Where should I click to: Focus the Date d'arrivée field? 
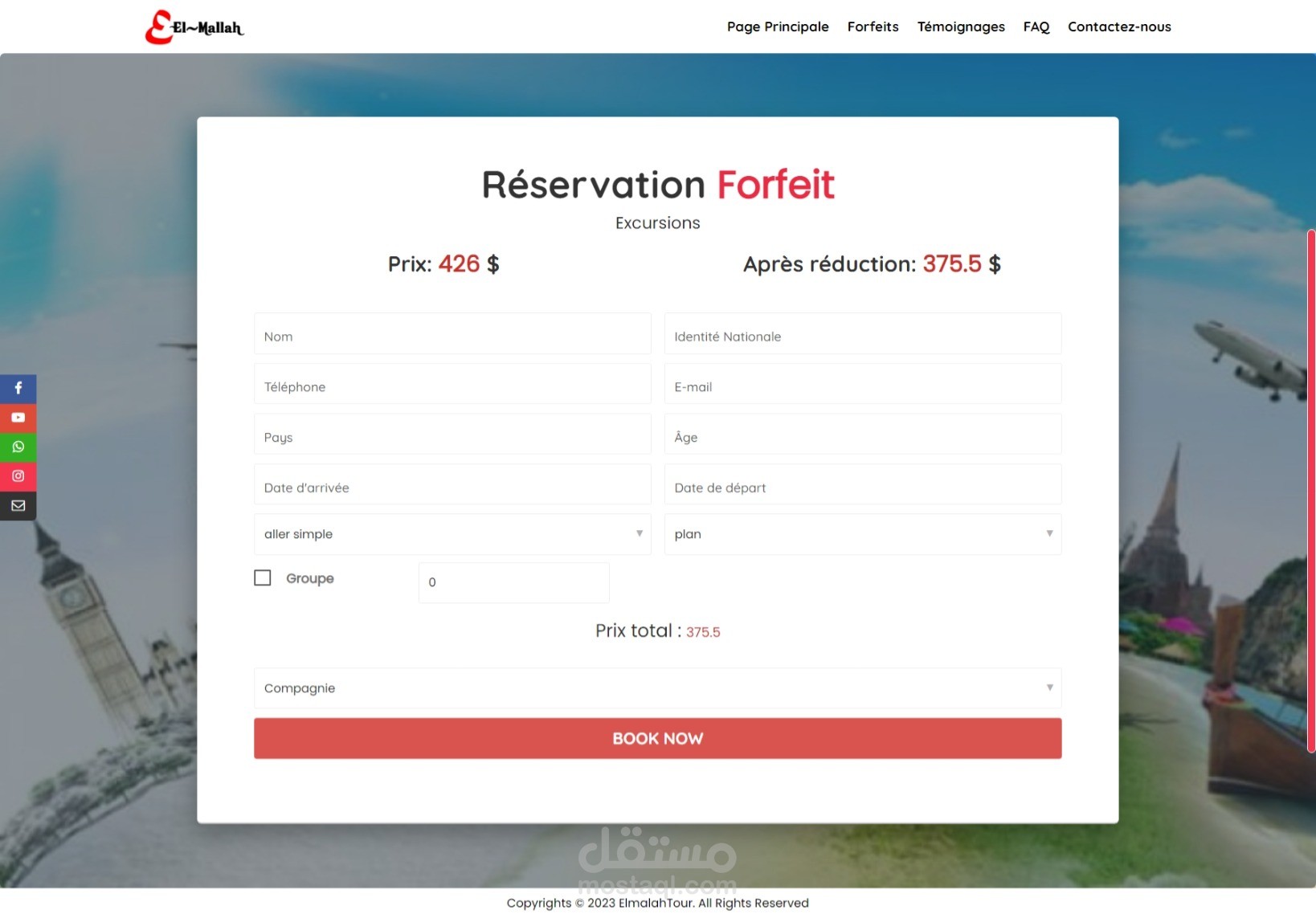452,484
